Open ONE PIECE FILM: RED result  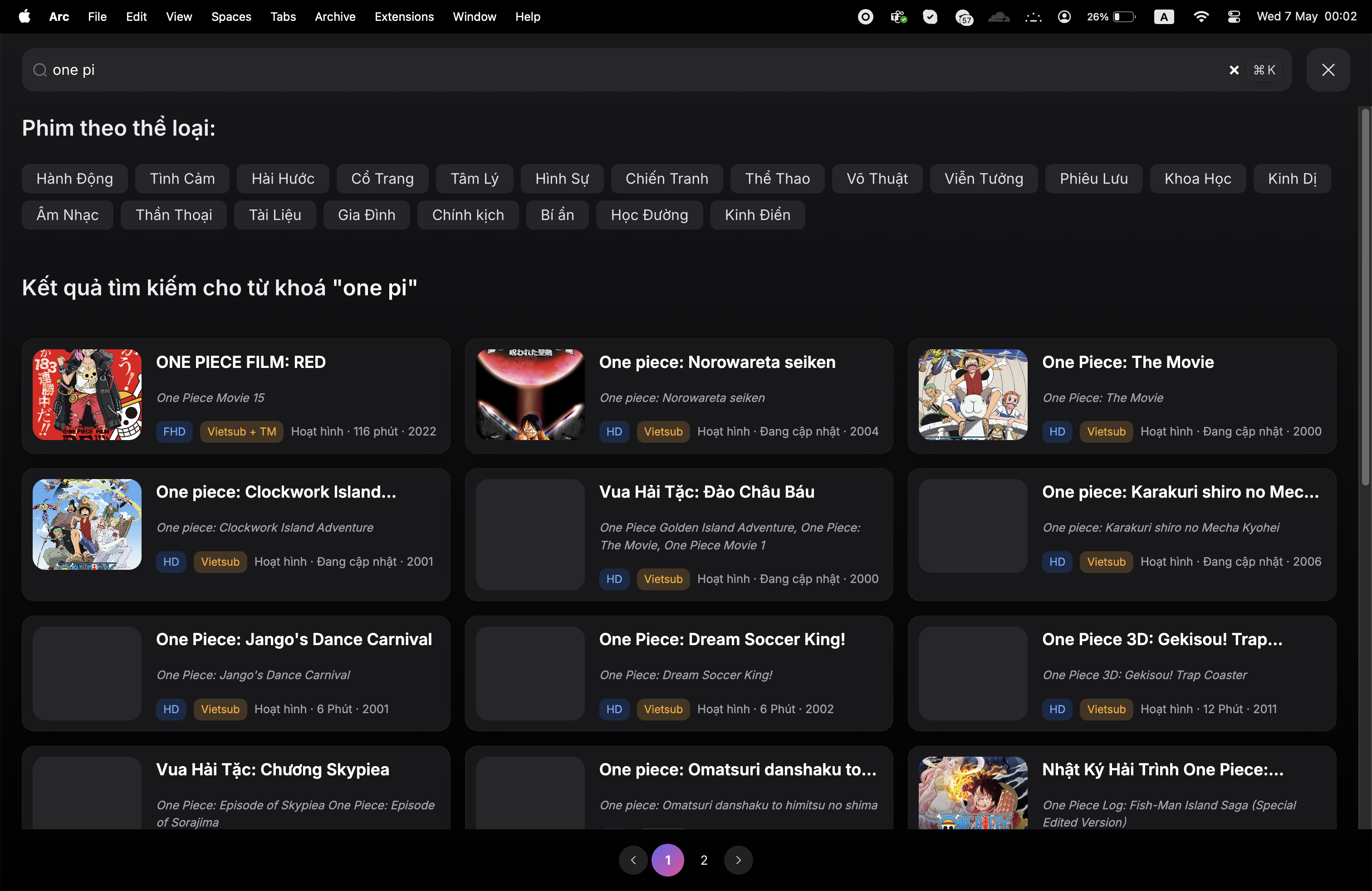point(240,362)
